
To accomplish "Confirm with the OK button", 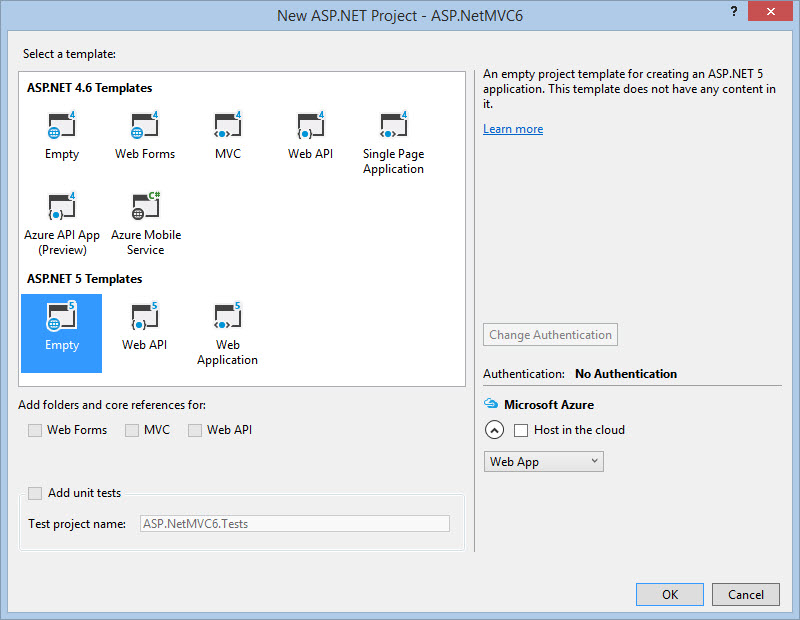I will click(669, 594).
